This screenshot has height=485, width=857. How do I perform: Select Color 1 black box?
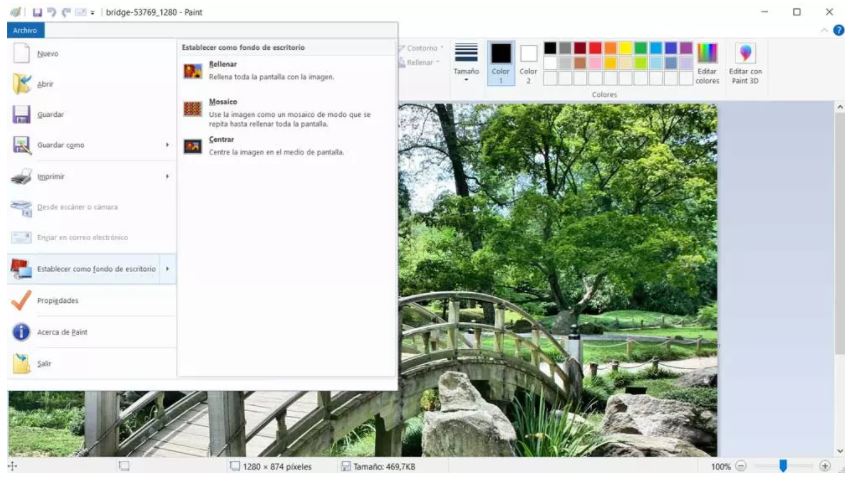click(501, 63)
